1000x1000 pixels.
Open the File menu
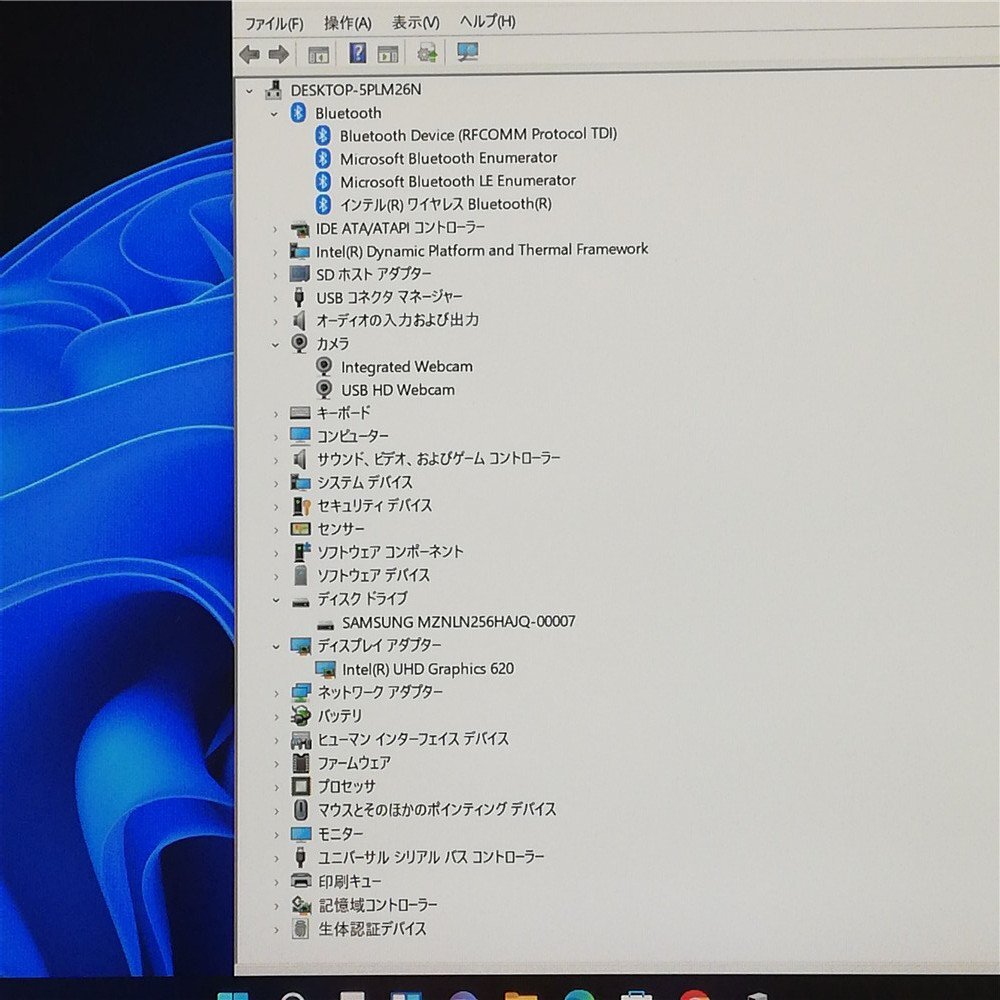click(272, 22)
